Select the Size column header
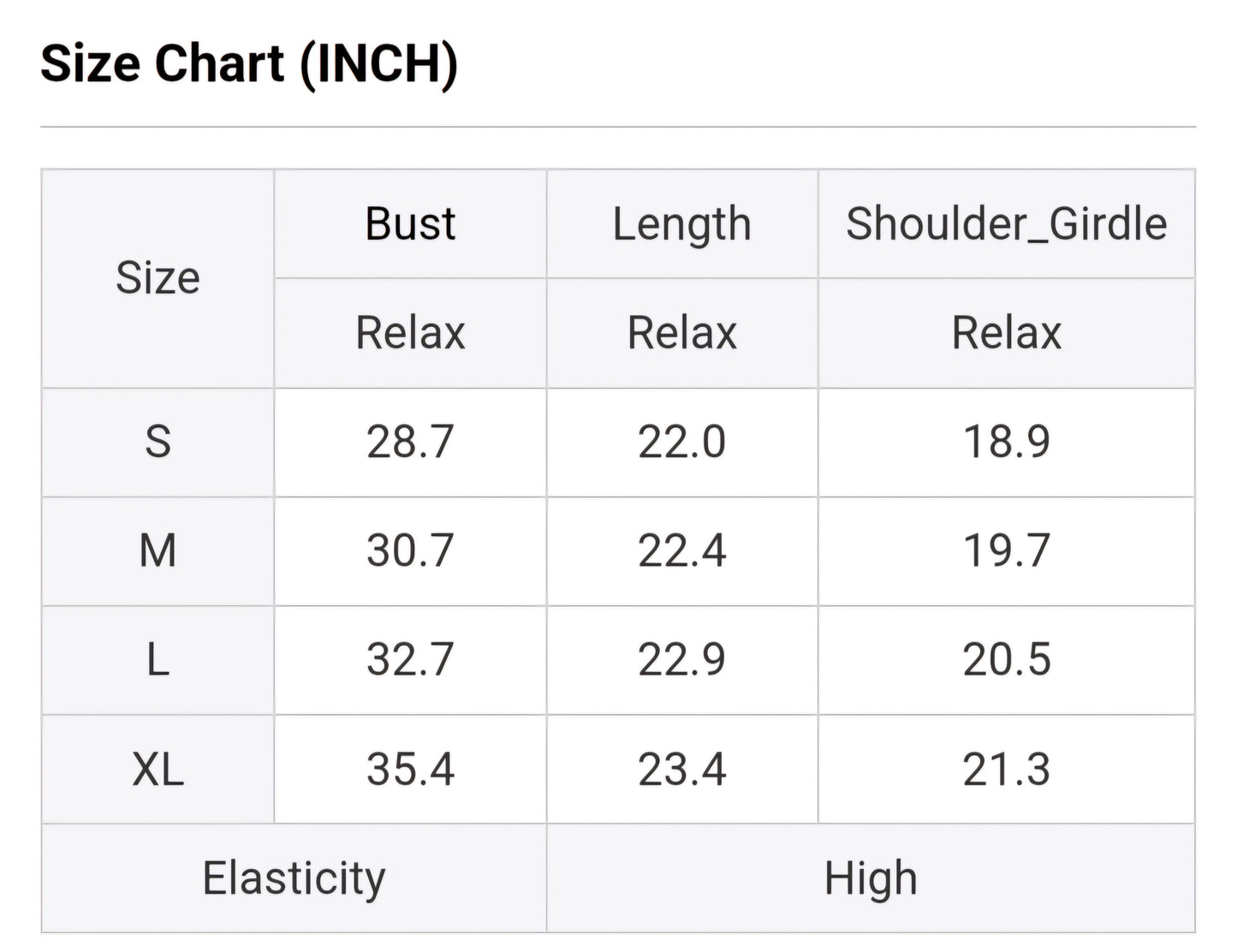The height and width of the screenshot is (952, 1237). pyautogui.click(x=158, y=278)
